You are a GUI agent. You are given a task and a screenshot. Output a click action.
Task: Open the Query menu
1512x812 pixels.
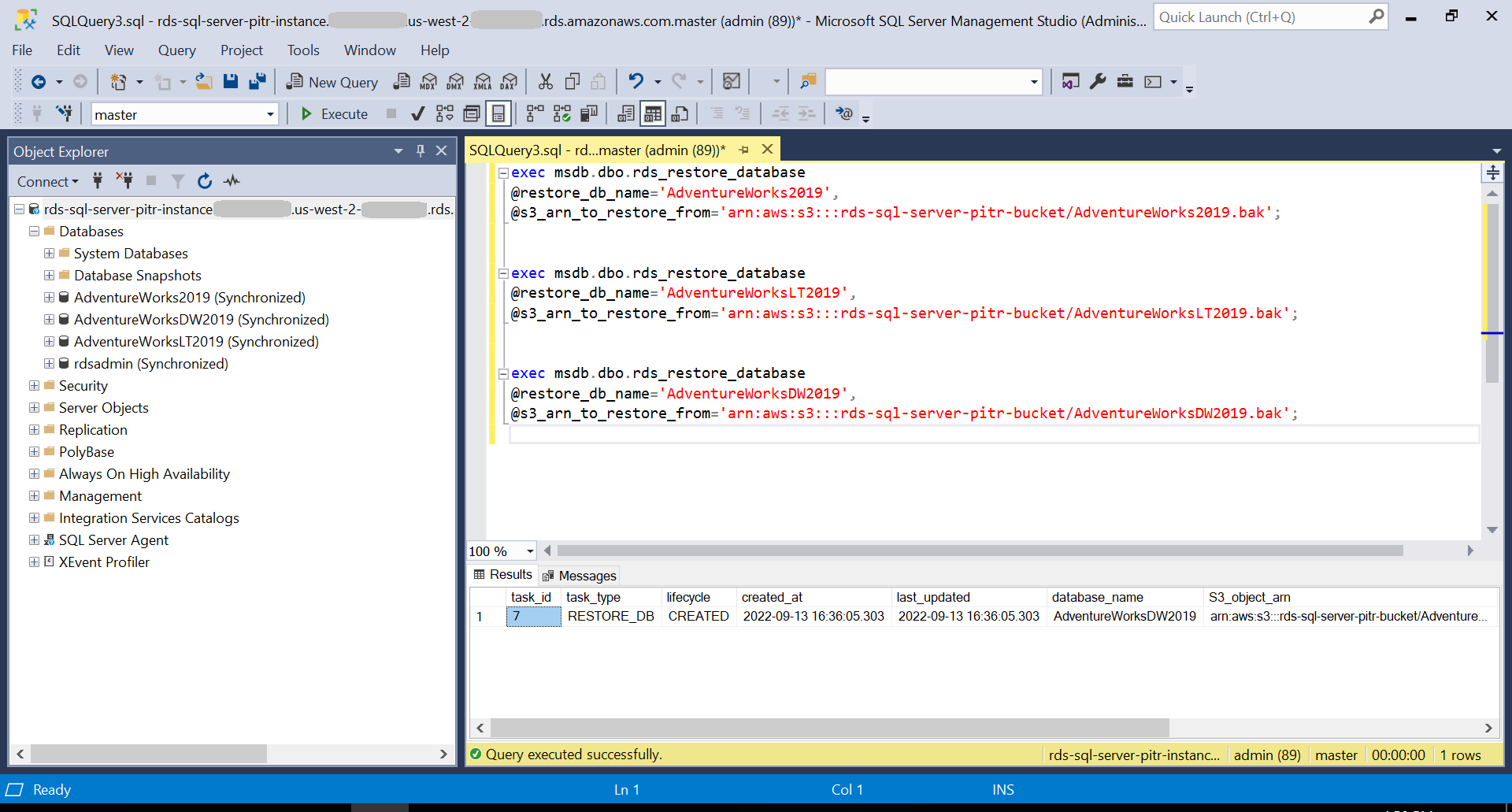tap(176, 50)
